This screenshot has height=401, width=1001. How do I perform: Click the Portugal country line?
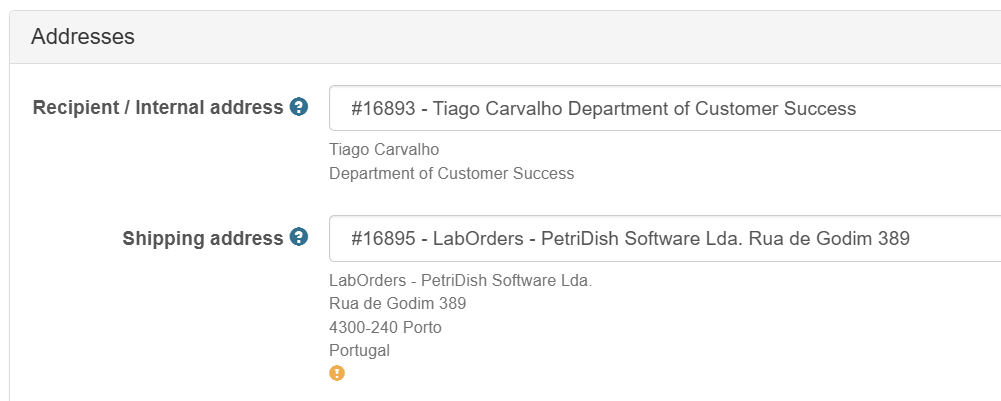pos(359,351)
